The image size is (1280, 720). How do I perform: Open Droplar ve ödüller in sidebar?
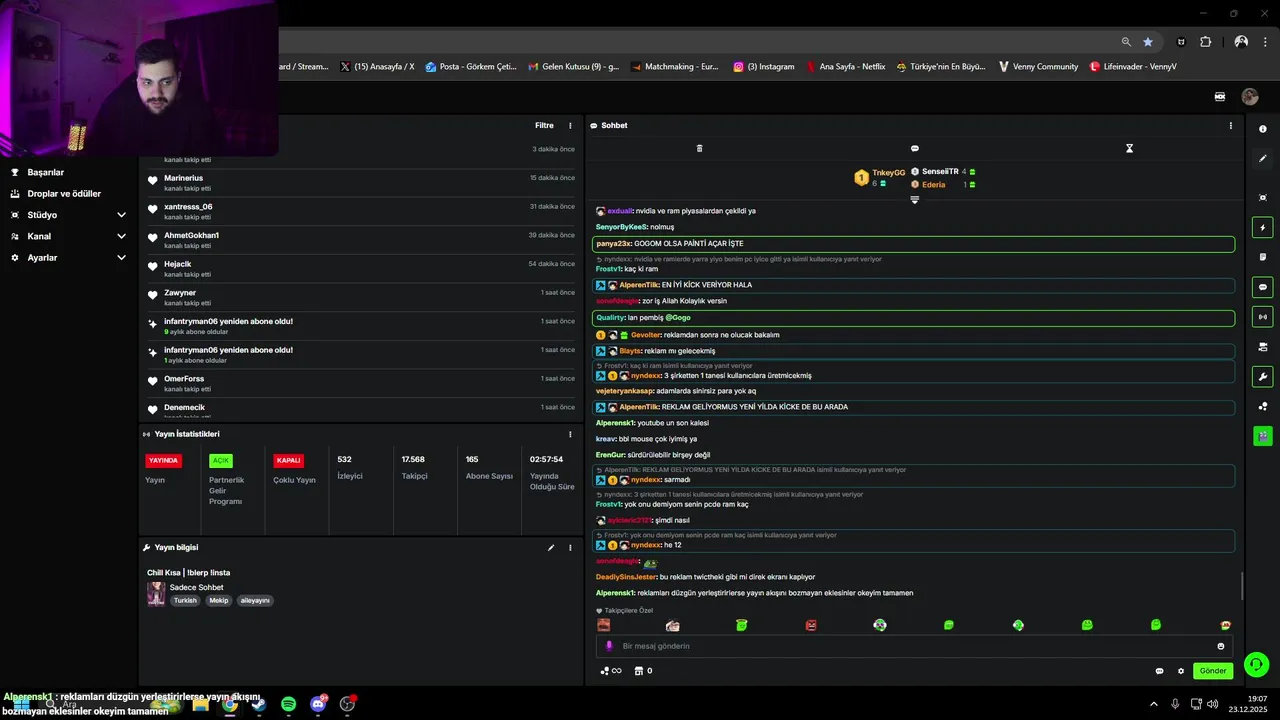point(63,194)
